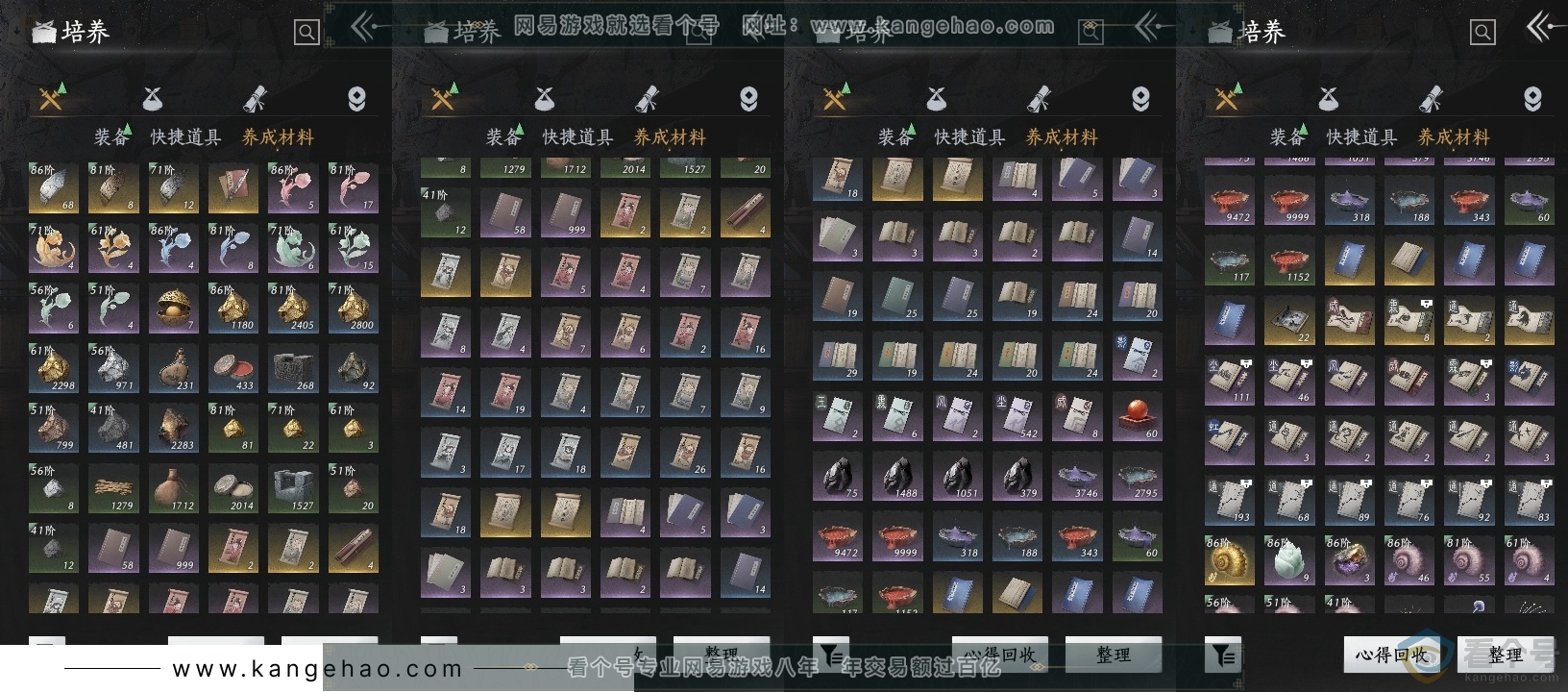Switch to 养成材料 tab in rightmost panel
This screenshot has width=1568, height=692.
coord(1454,137)
